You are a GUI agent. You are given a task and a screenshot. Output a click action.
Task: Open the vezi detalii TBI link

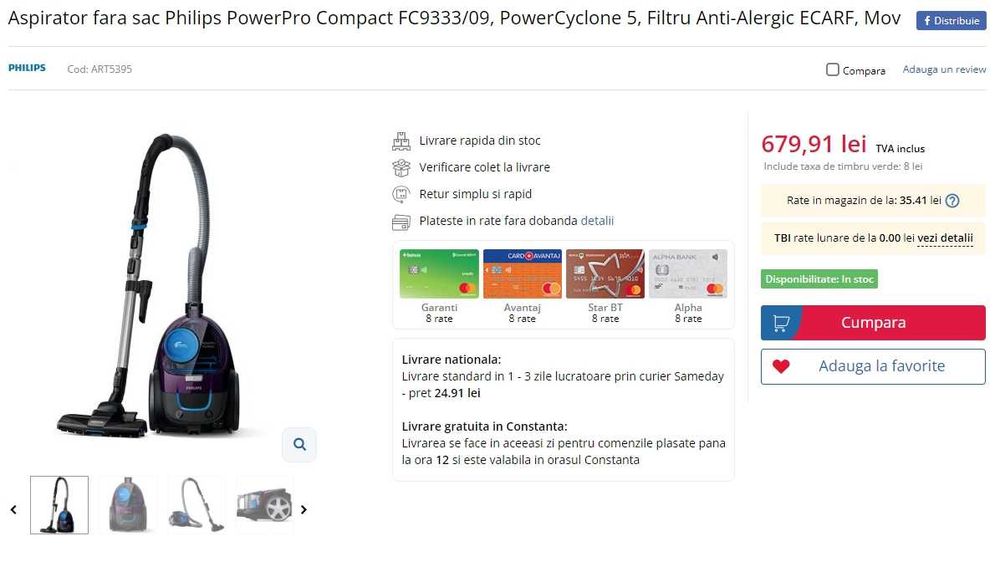[945, 238]
